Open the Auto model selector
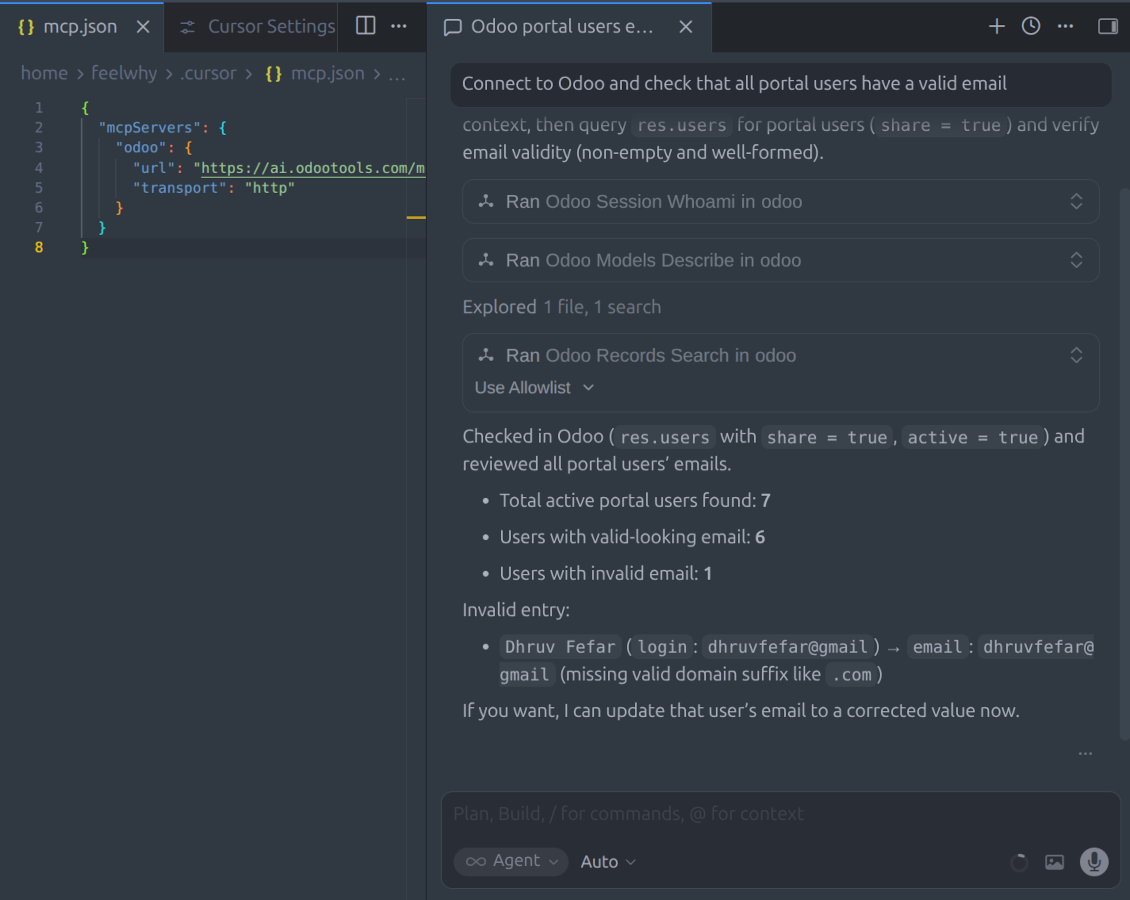 click(607, 861)
